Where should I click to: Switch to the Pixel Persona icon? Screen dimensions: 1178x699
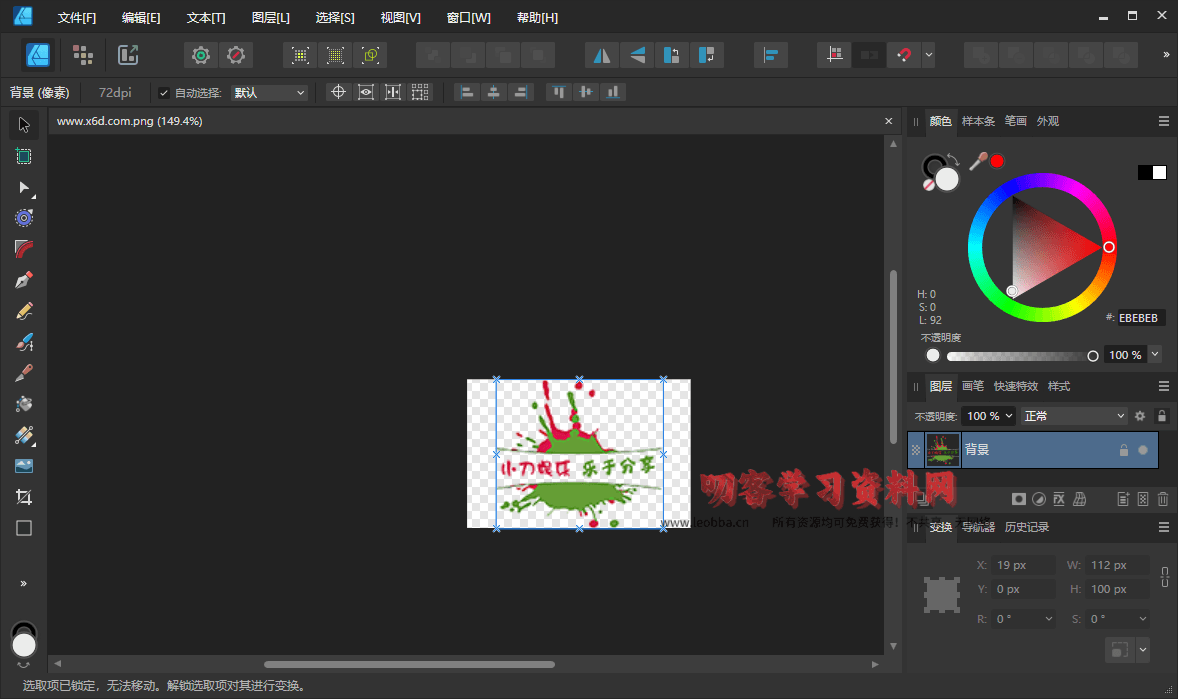(x=83, y=55)
